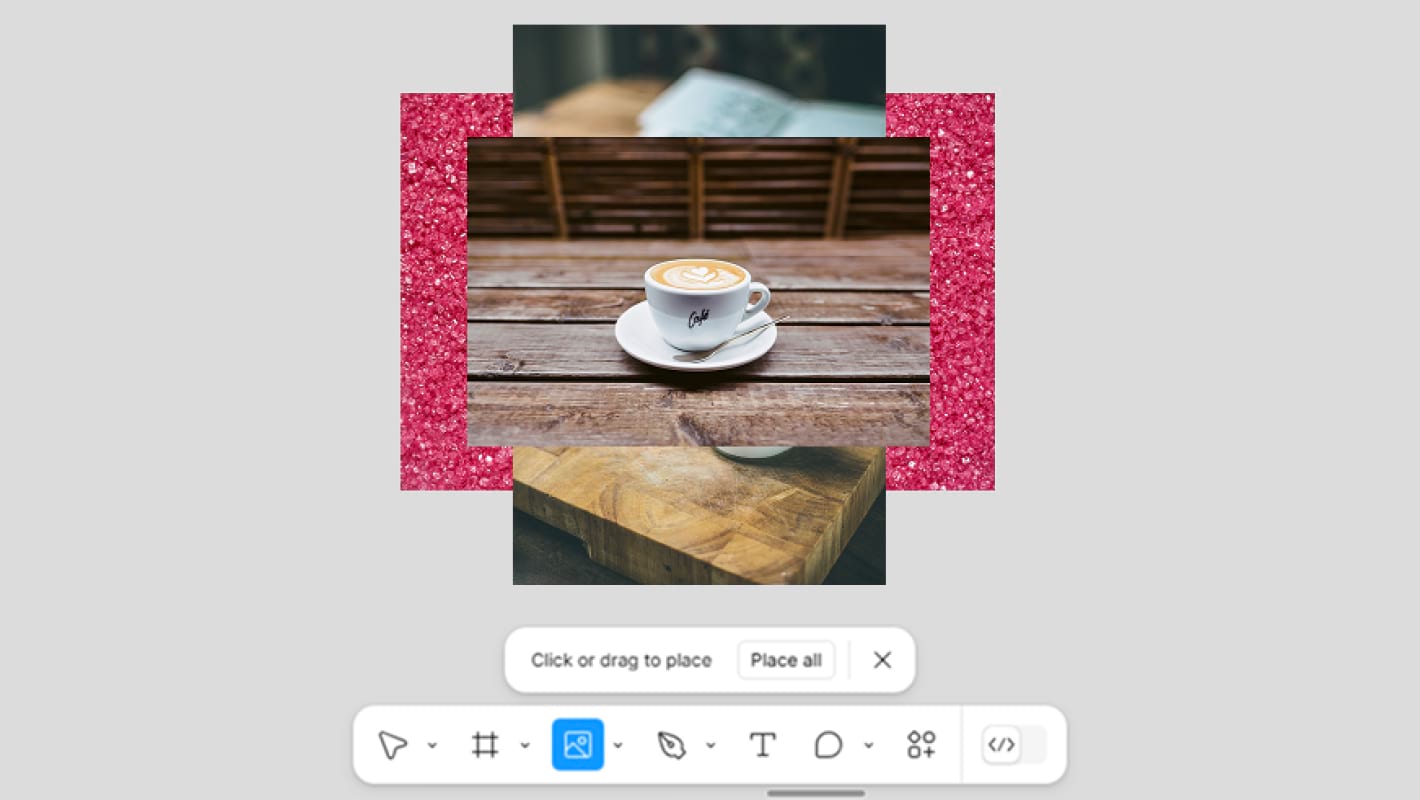
Task: Expand the Comment tool options chevron
Action: click(868, 745)
